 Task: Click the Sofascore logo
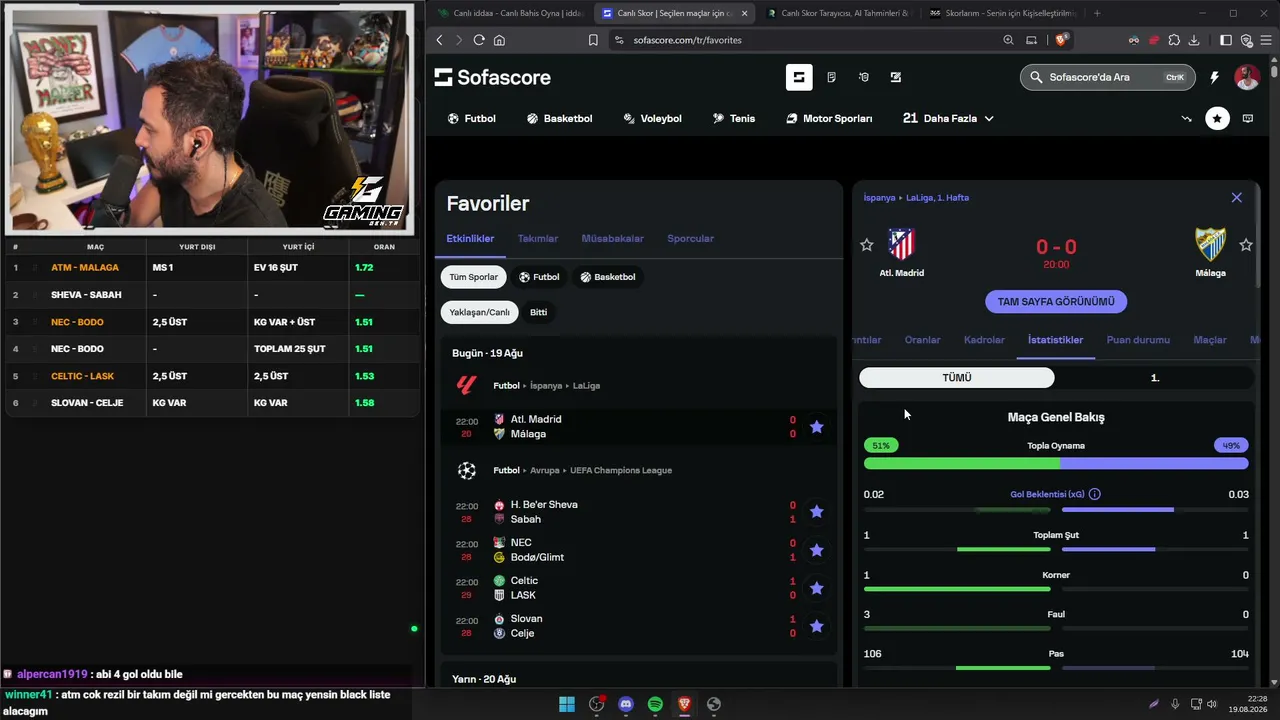click(492, 77)
